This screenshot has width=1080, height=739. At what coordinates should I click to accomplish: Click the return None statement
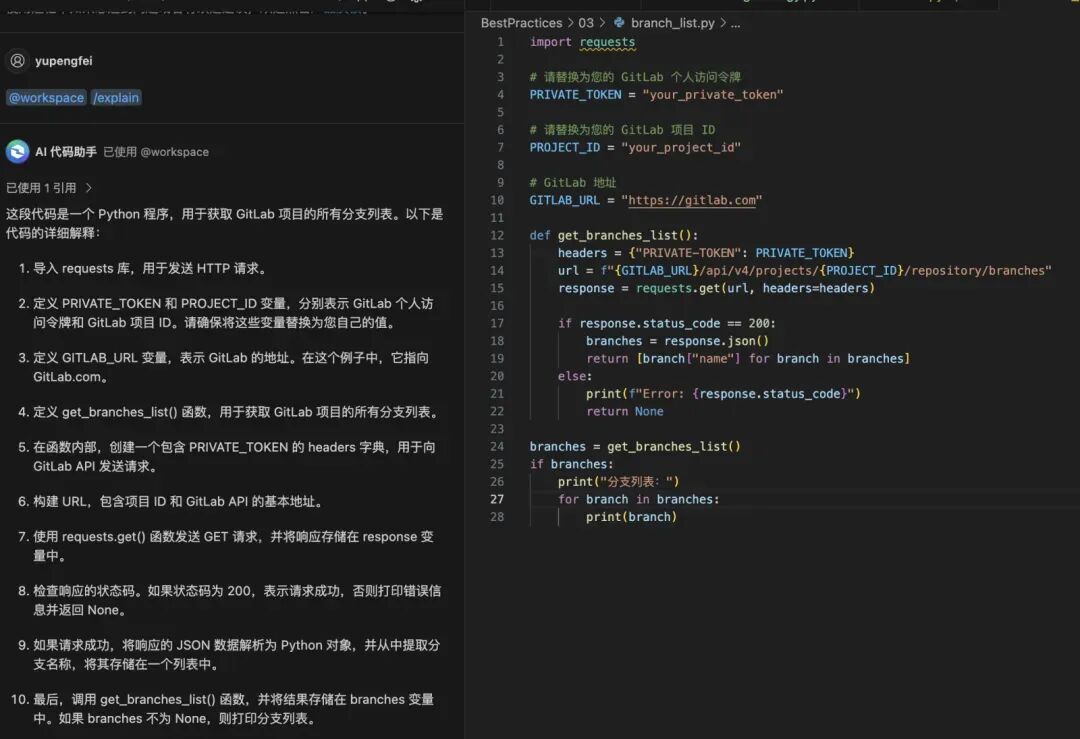point(625,411)
